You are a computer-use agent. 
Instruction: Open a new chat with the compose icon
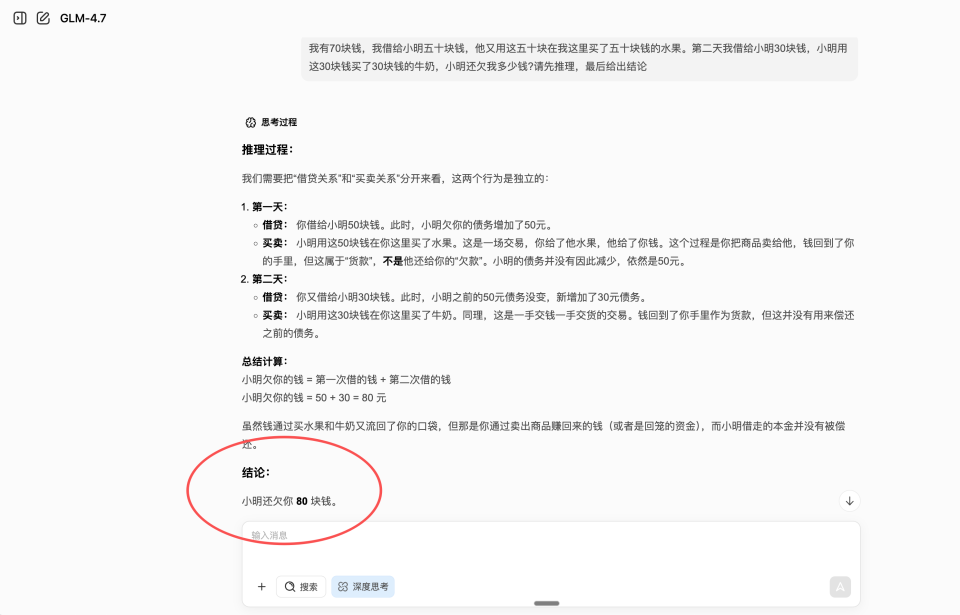coord(42,18)
